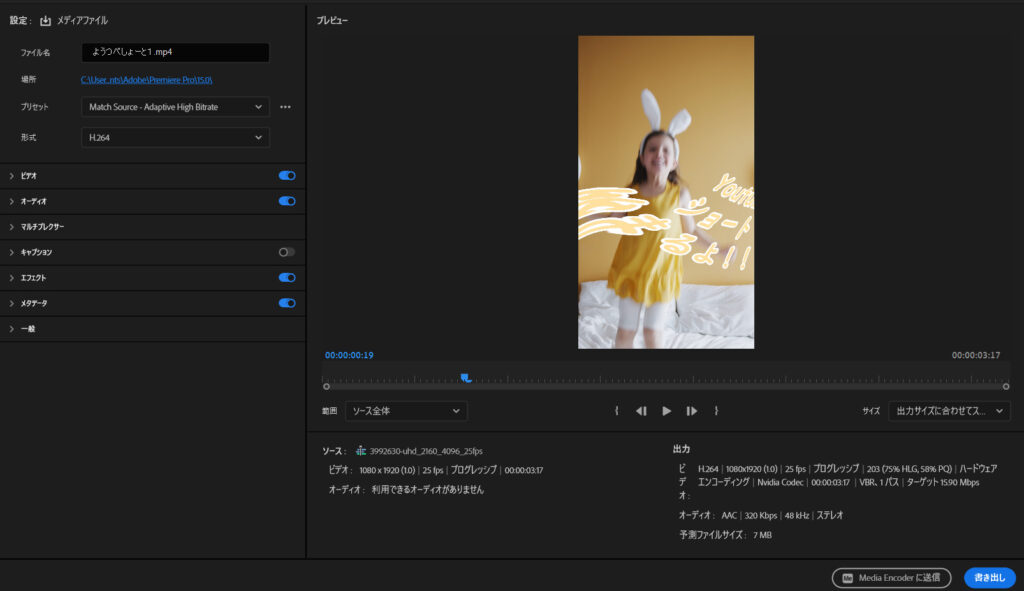1024x591 pixels.
Task: Enable キャプション switch
Action: pyautogui.click(x=287, y=252)
